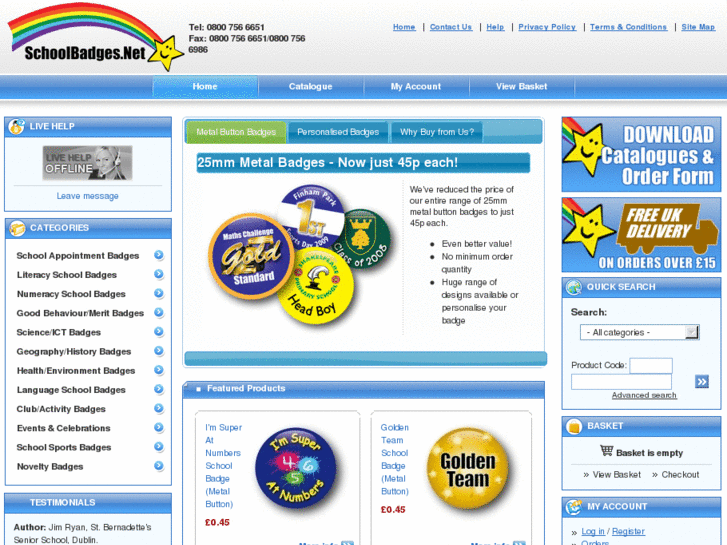Click the quick search go arrow button
Screen dimensions: 727x545
701,382
